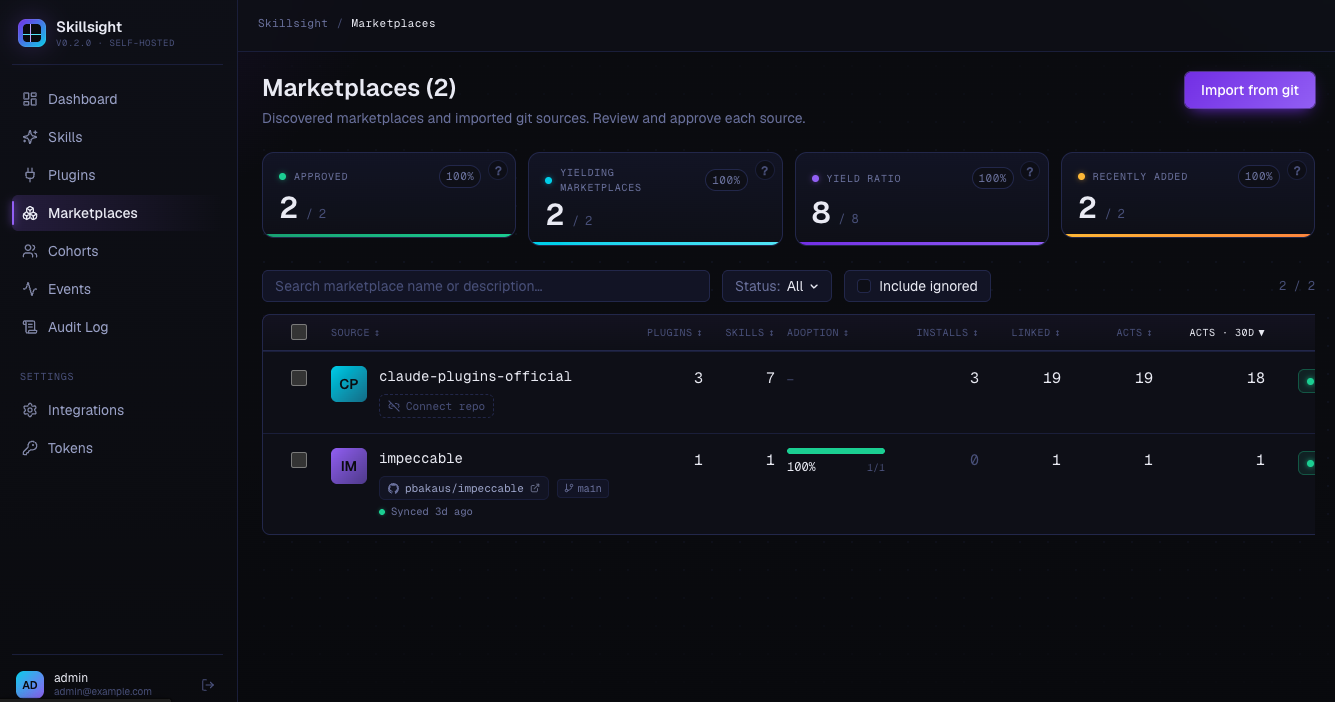Click the Plugins plug icon

click(x=30, y=175)
